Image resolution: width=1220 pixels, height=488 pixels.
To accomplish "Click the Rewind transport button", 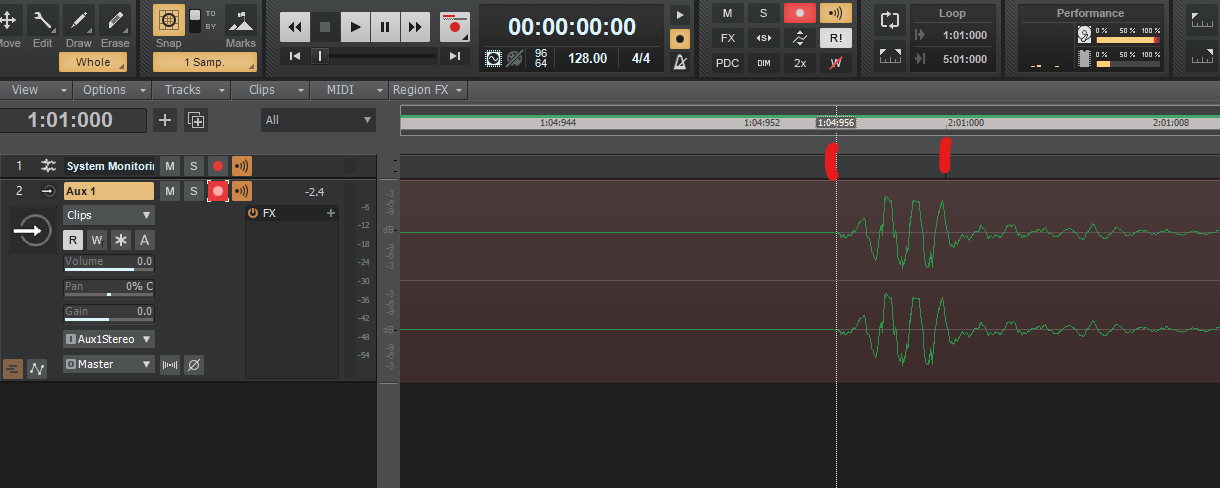I will 294,27.
